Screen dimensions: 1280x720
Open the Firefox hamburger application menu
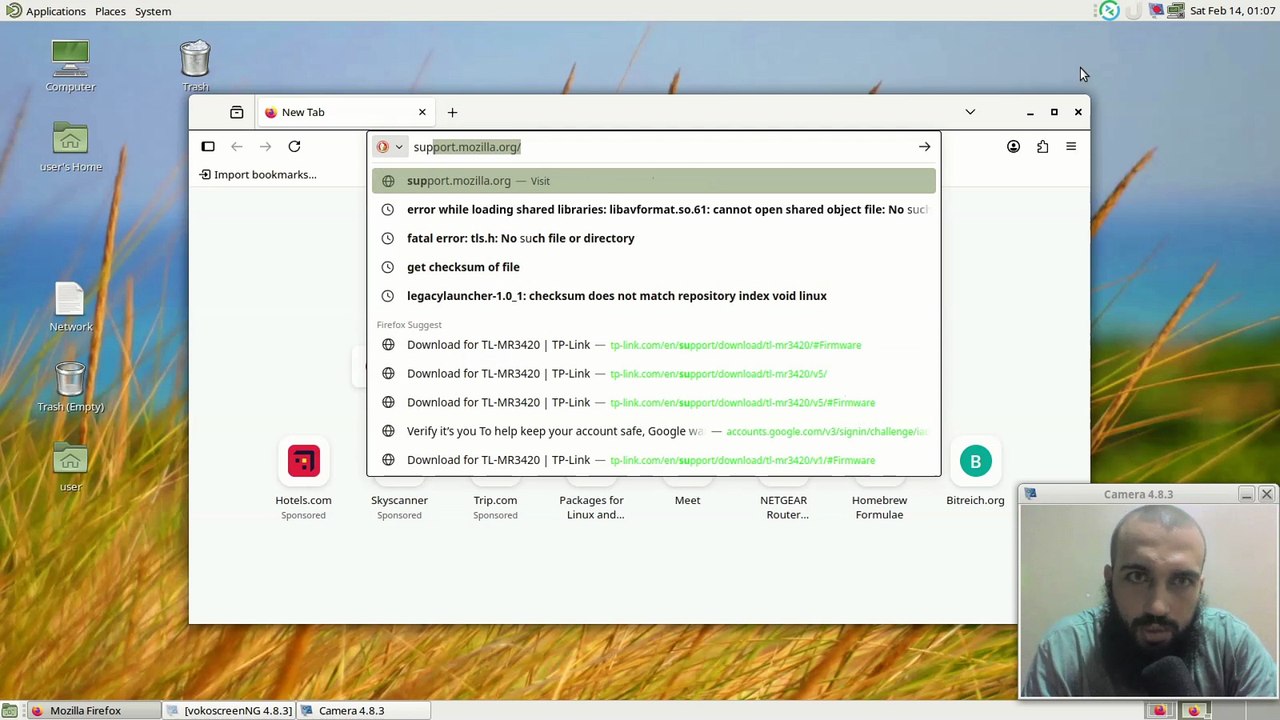pyautogui.click(x=1071, y=147)
